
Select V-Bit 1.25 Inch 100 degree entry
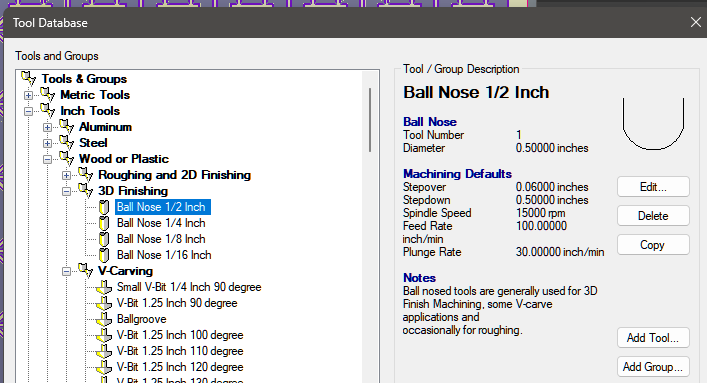point(180,335)
